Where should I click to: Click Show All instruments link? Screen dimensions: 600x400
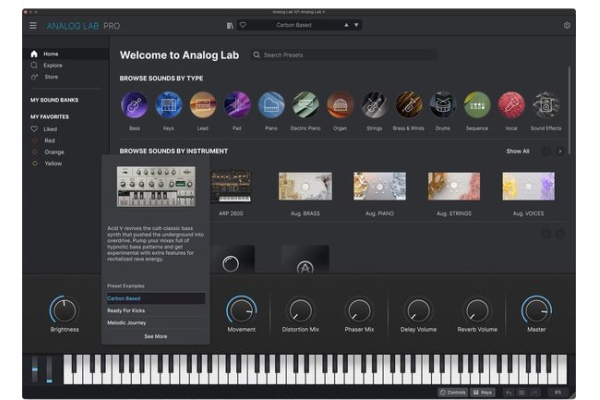(x=517, y=151)
